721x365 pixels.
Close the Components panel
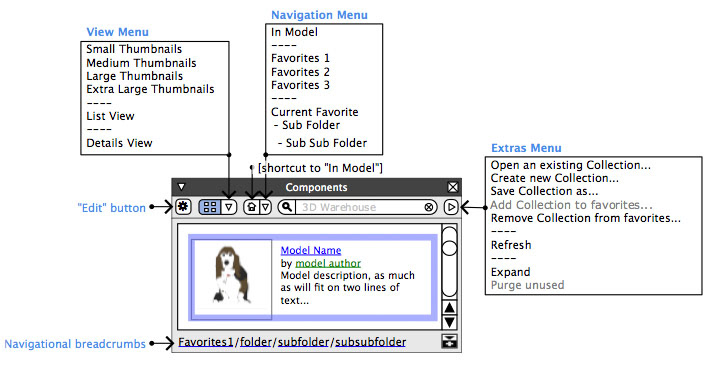click(x=453, y=187)
